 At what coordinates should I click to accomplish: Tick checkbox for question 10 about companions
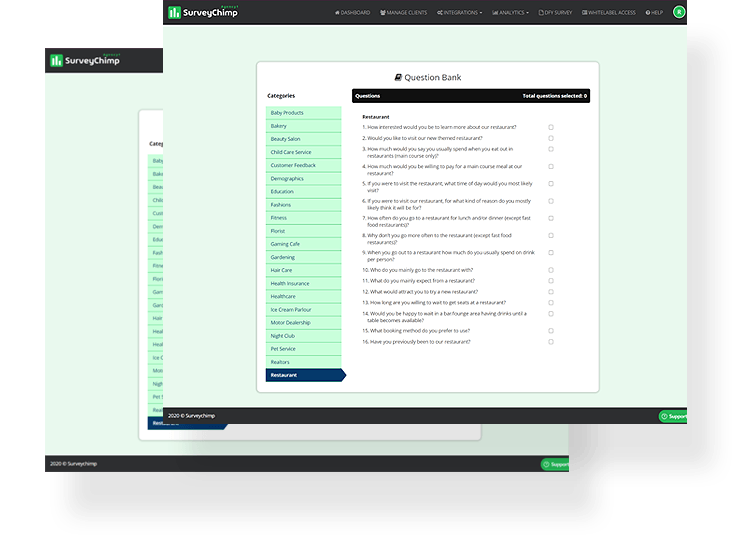point(551,270)
